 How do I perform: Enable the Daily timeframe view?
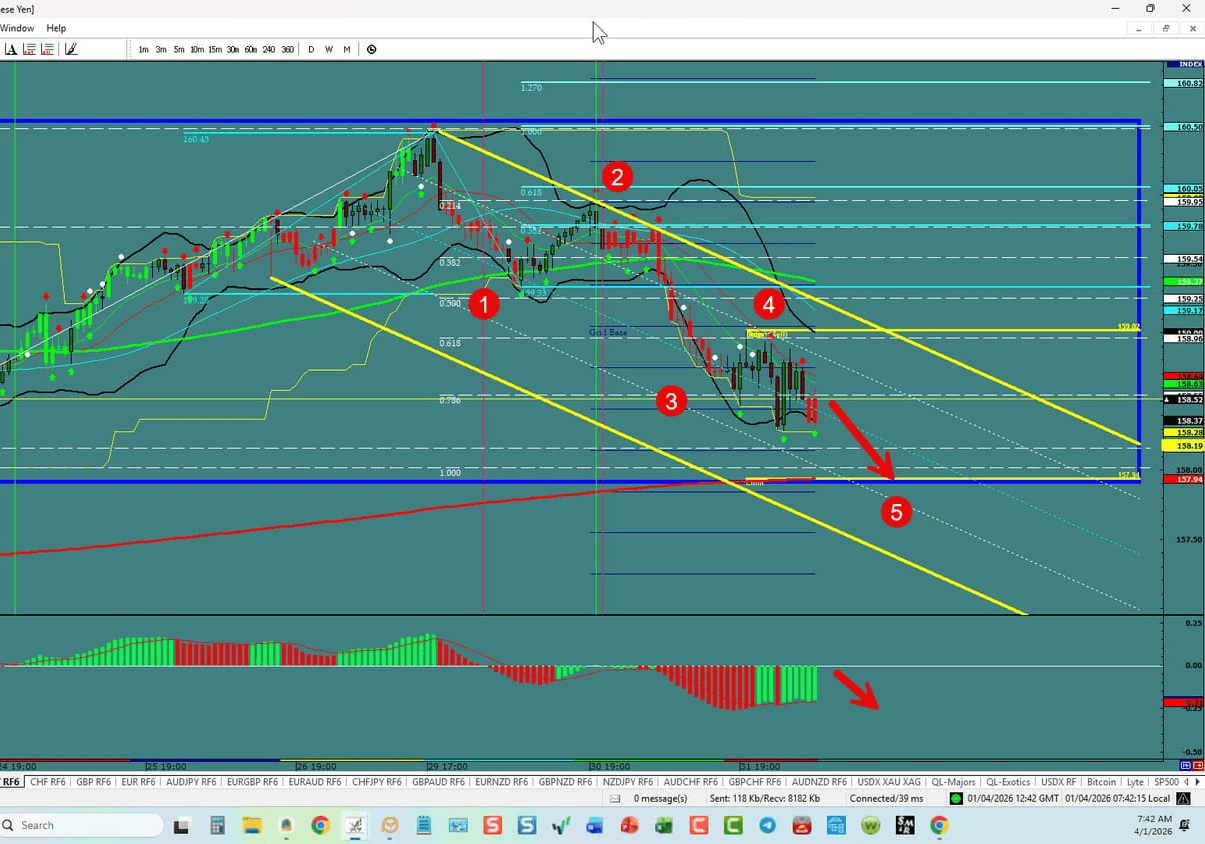tap(311, 48)
